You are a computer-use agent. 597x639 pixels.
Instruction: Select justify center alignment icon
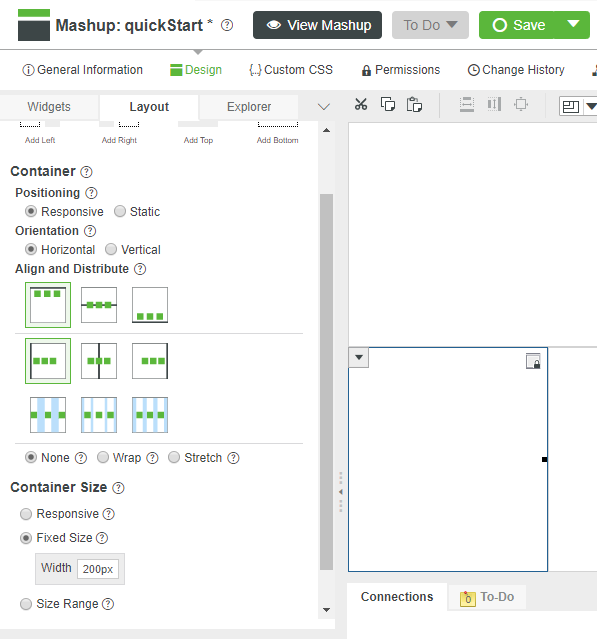coord(99,361)
